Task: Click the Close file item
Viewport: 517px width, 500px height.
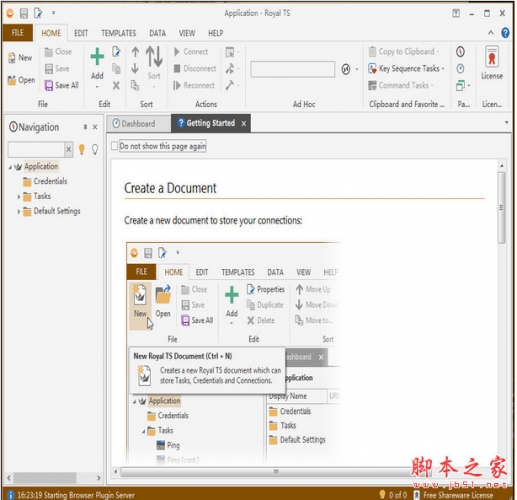Action: pos(58,52)
